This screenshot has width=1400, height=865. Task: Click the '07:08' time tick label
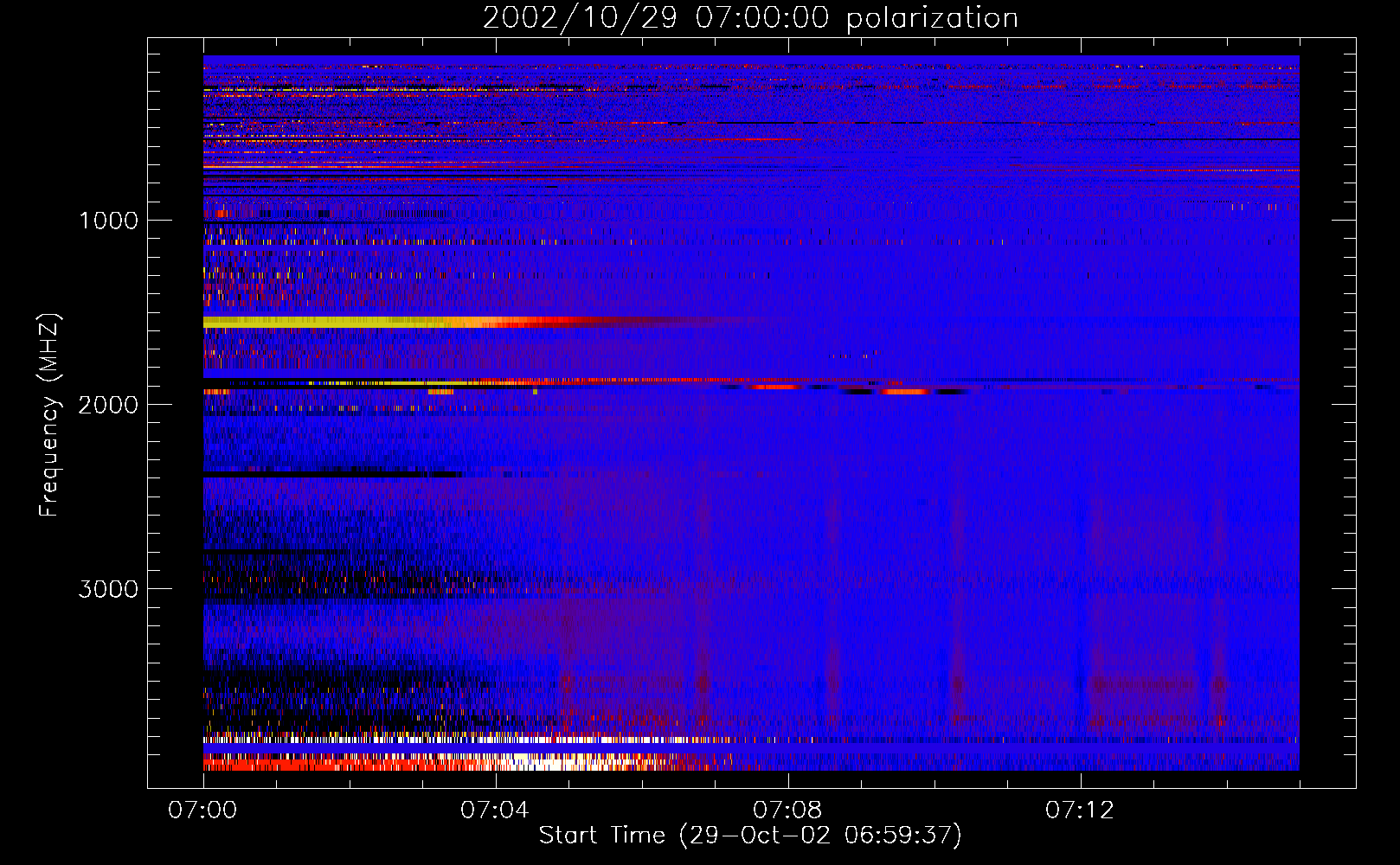click(787, 811)
